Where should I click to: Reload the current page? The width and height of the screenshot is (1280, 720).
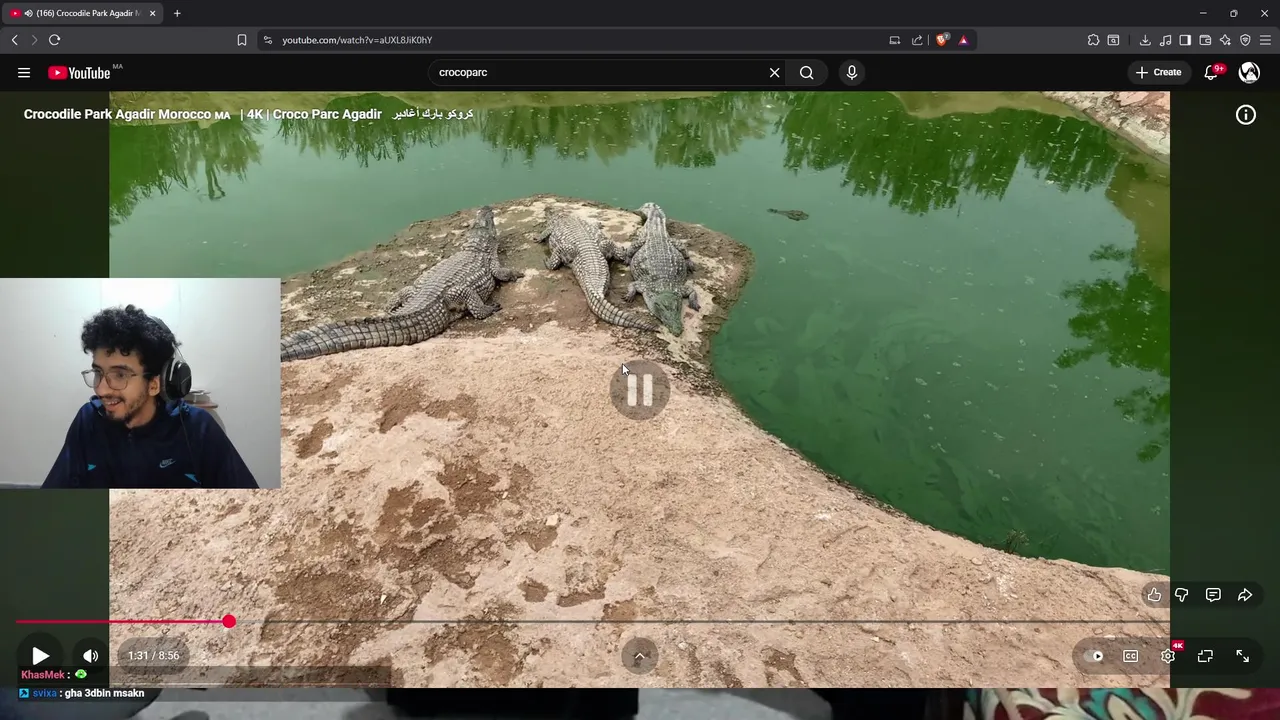pyautogui.click(x=54, y=40)
